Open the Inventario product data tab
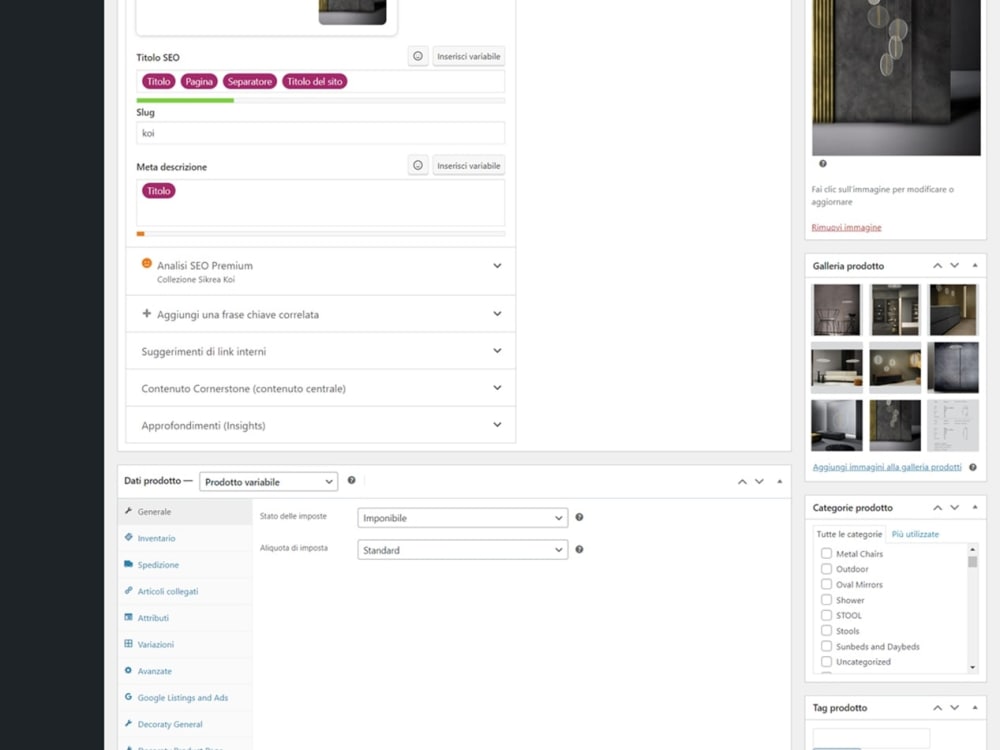 pos(185,538)
